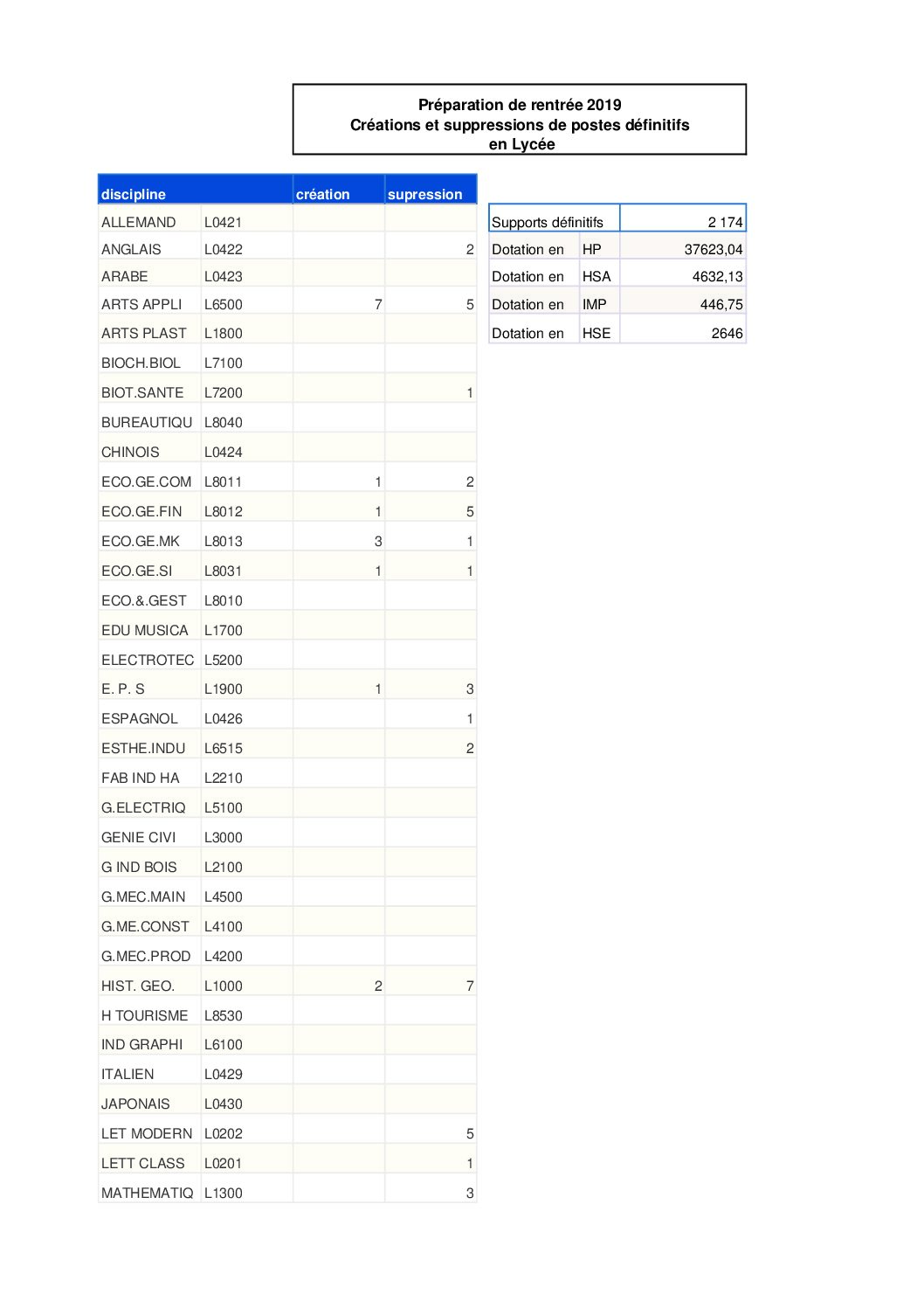The height and width of the screenshot is (1308, 924).
Task: Click E. P. S supression value 3
Action: [431, 685]
